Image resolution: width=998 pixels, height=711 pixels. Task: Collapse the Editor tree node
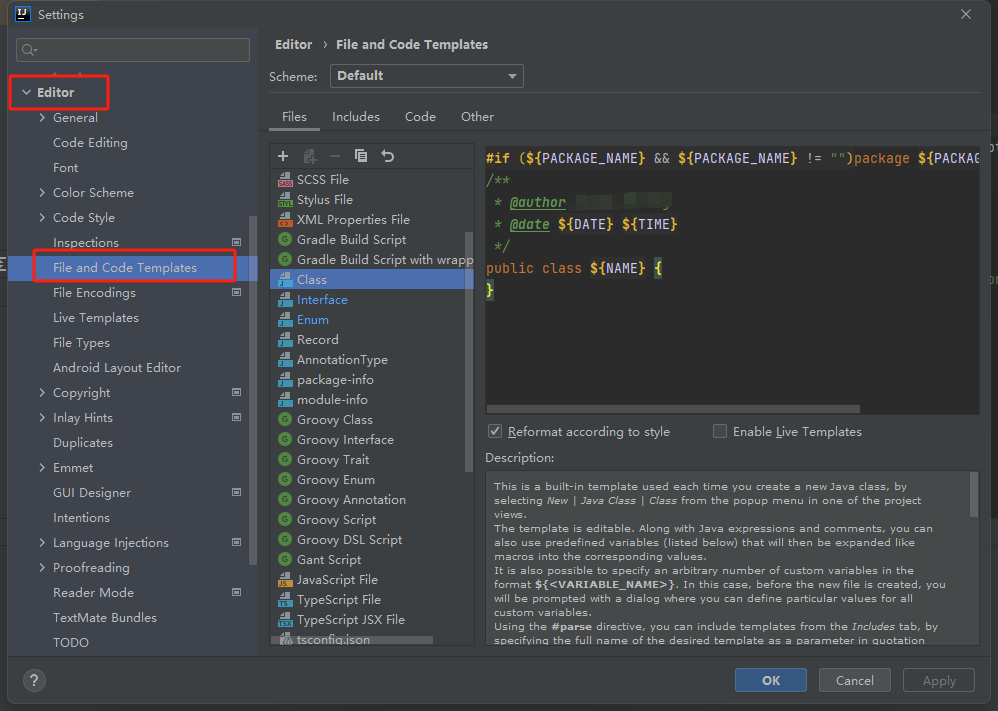click(26, 92)
